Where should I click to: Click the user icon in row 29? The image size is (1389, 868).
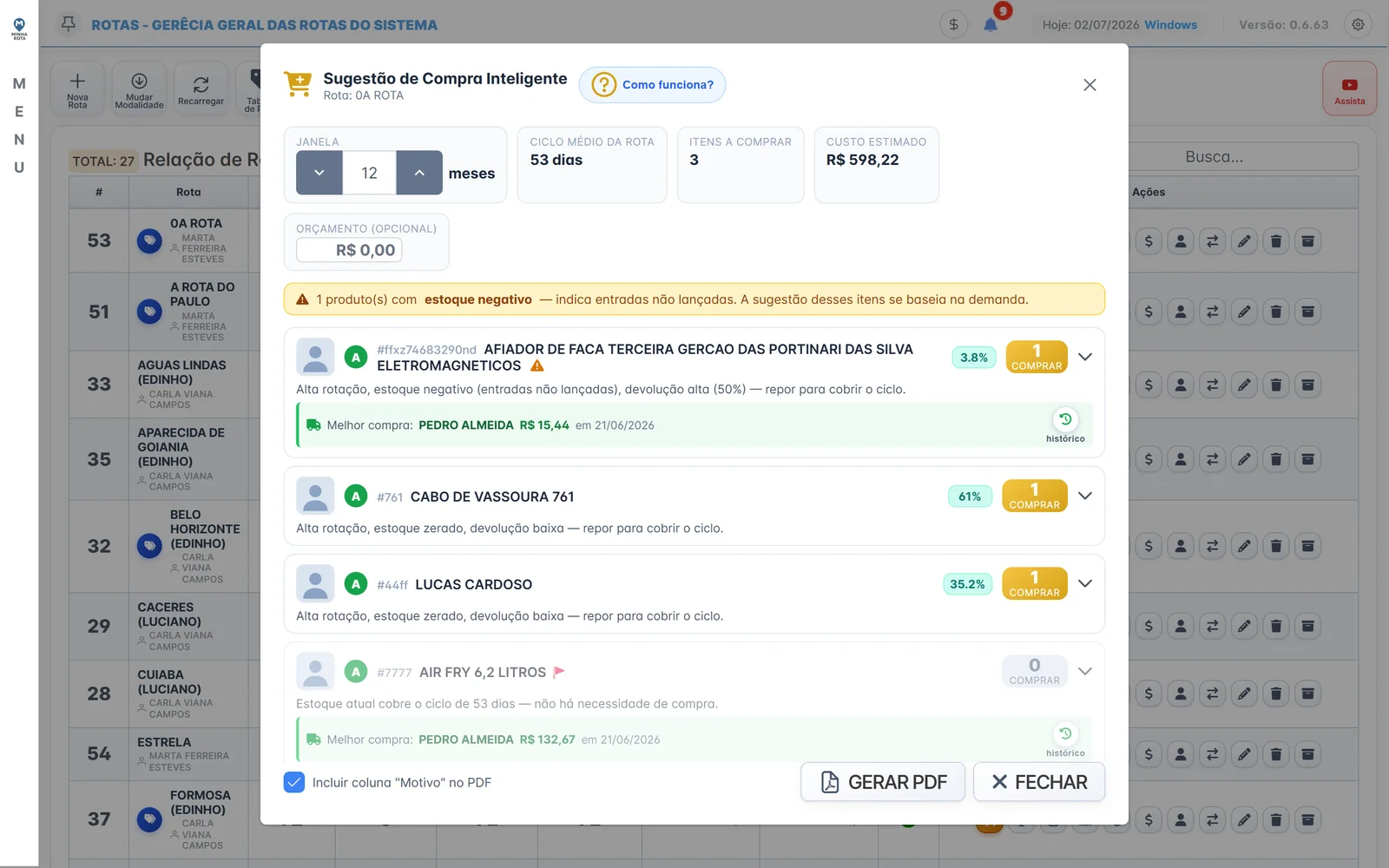1181,626
